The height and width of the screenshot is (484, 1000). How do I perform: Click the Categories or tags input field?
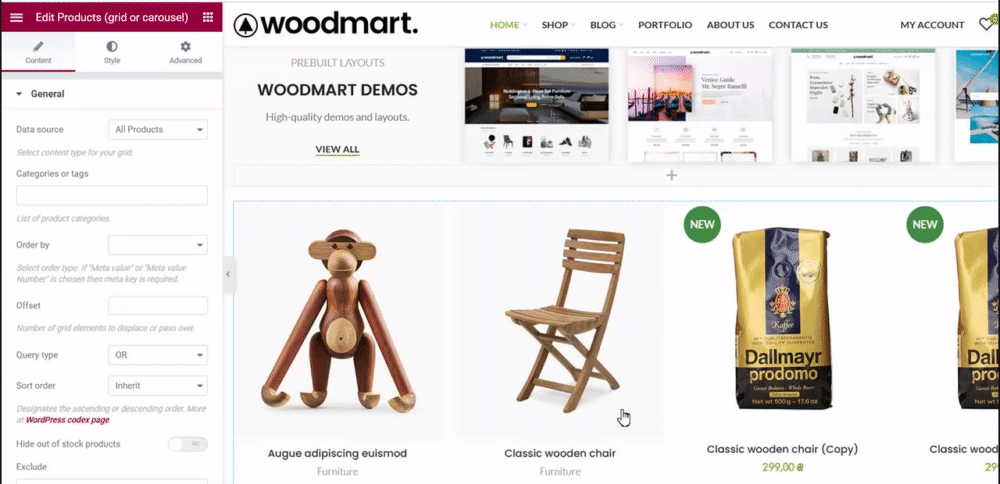click(x=112, y=196)
